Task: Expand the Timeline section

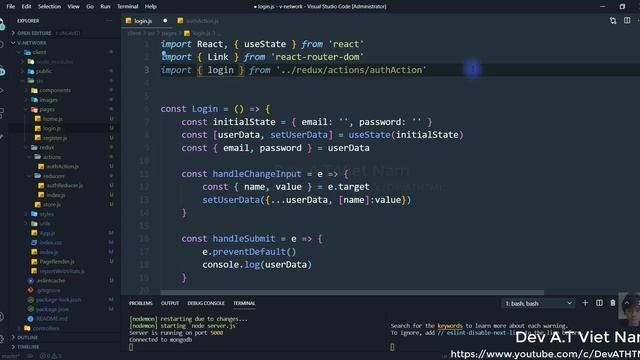Action: click(28, 347)
